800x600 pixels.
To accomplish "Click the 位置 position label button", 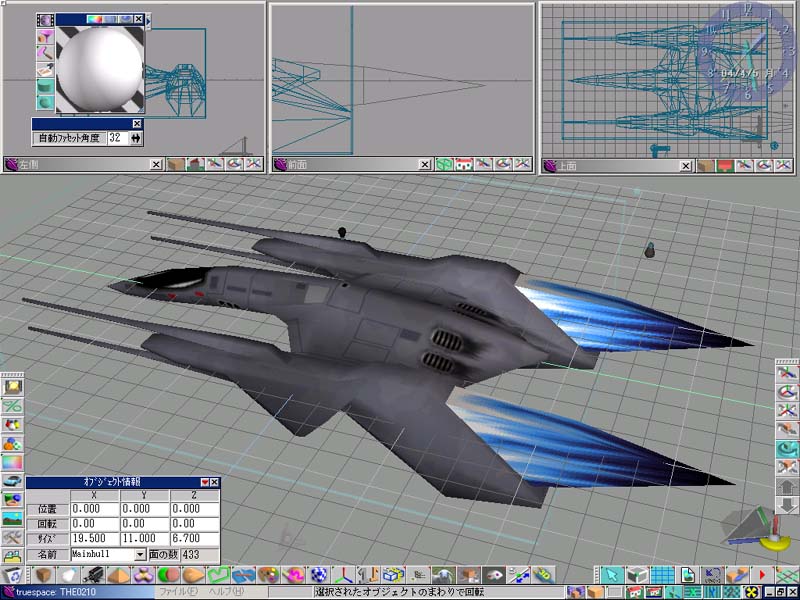I will point(46,509).
